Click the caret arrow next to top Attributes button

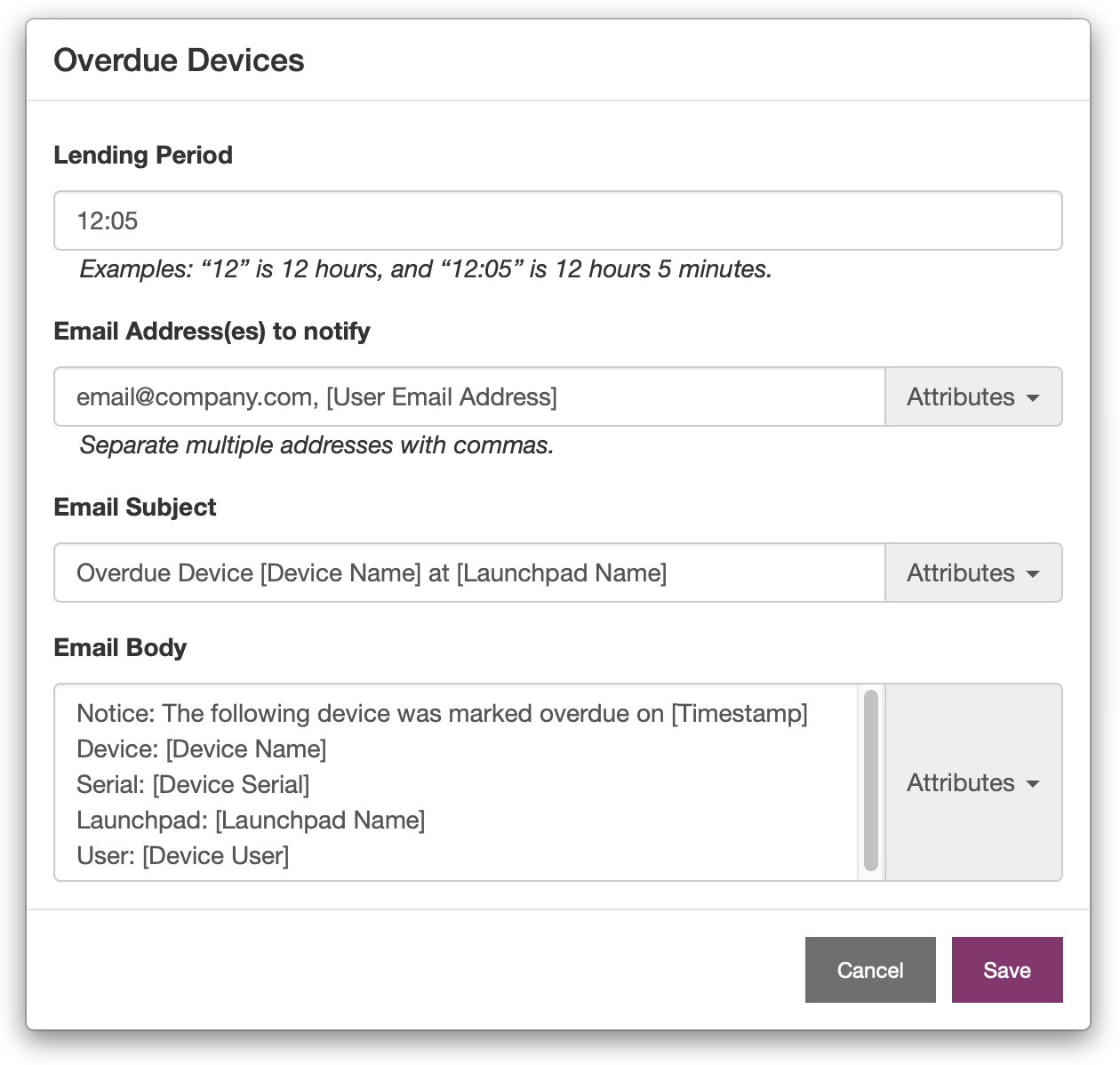point(1034,399)
